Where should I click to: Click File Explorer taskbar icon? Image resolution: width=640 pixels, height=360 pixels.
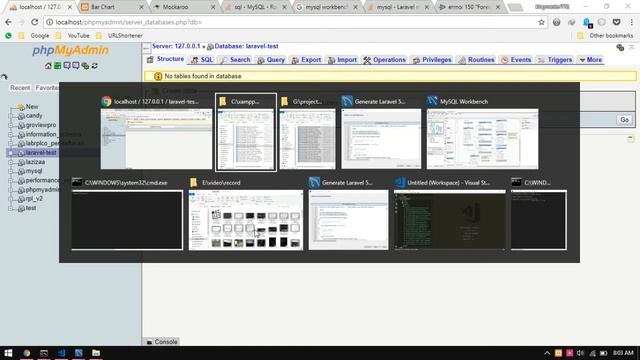click(96, 353)
